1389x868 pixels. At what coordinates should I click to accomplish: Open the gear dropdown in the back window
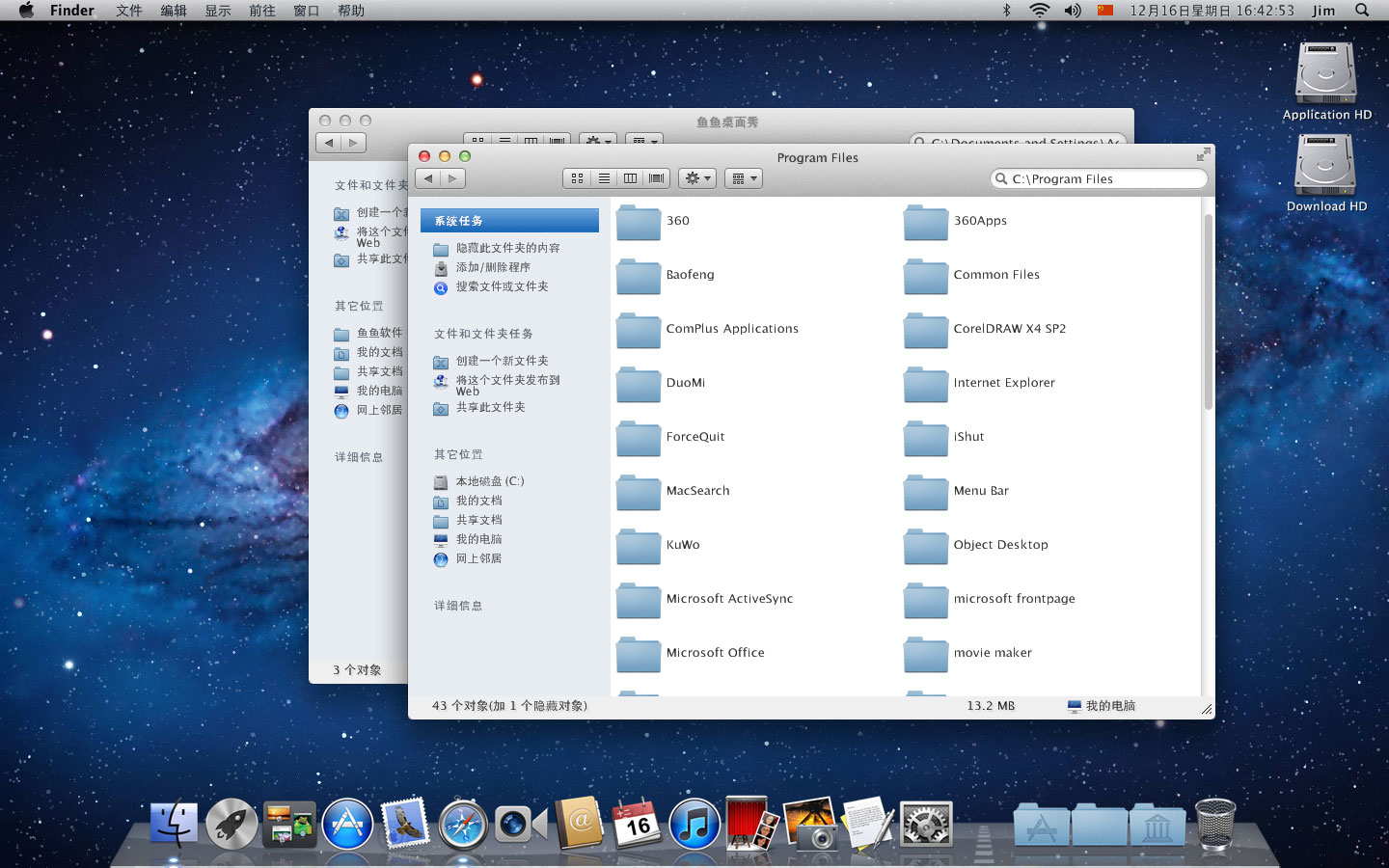pyautogui.click(x=599, y=141)
